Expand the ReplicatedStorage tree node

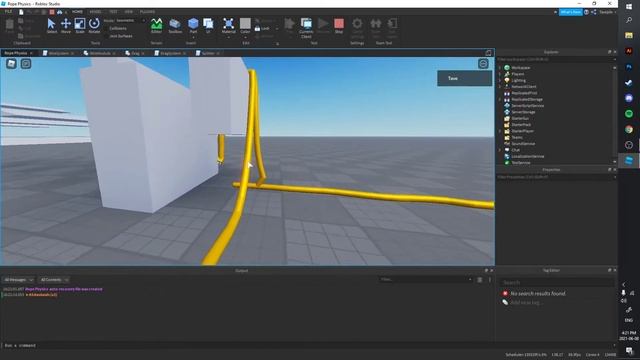click(500, 100)
